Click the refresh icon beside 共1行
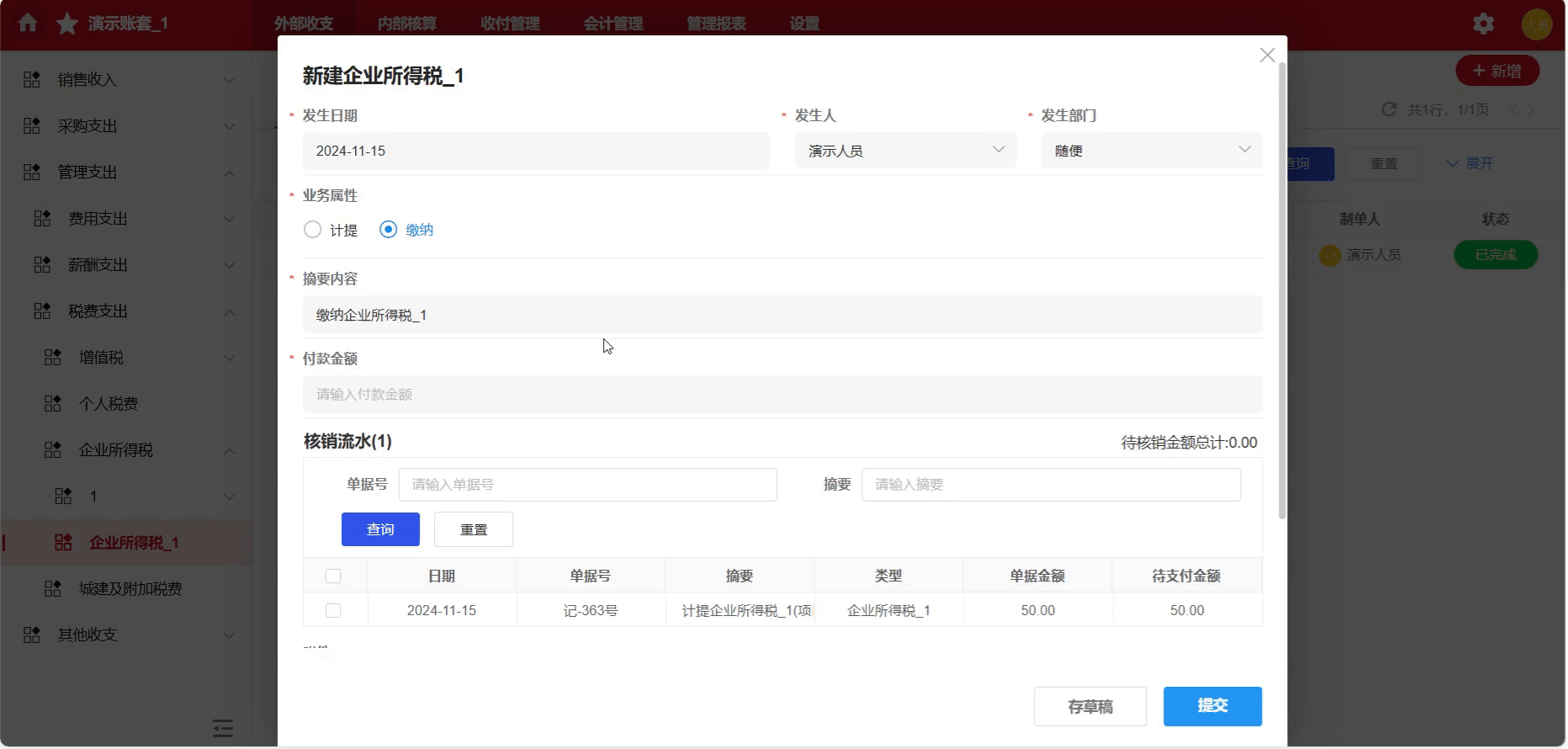 1389,109
